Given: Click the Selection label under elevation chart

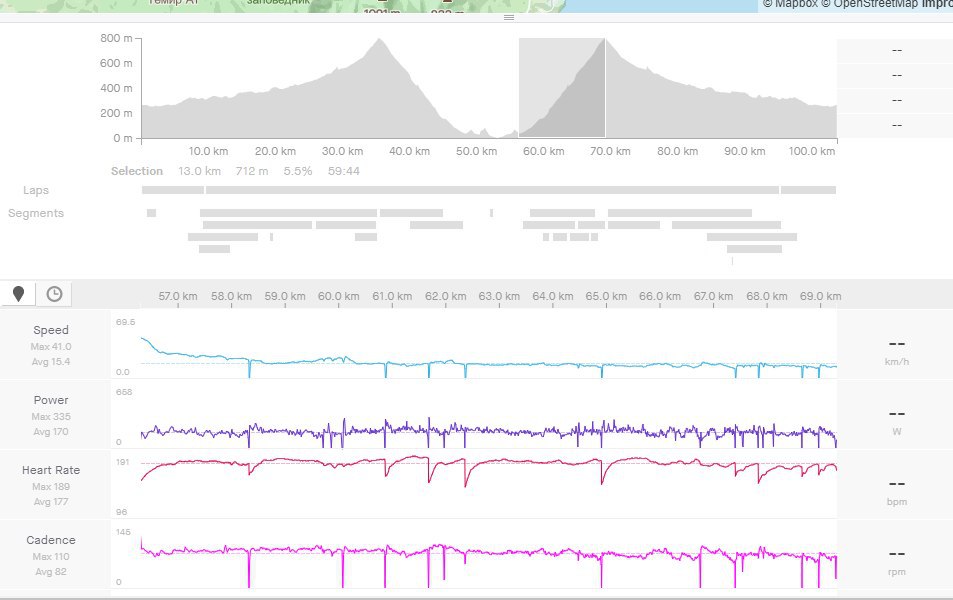Looking at the screenshot, I should pyautogui.click(x=137, y=171).
